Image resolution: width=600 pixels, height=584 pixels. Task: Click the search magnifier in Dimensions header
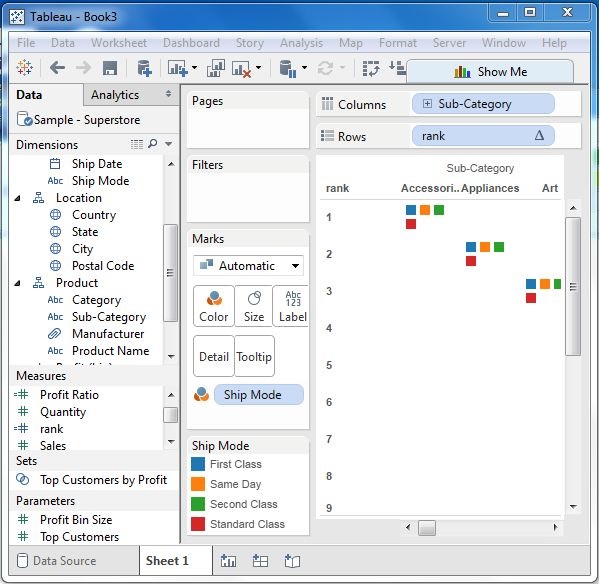153,145
